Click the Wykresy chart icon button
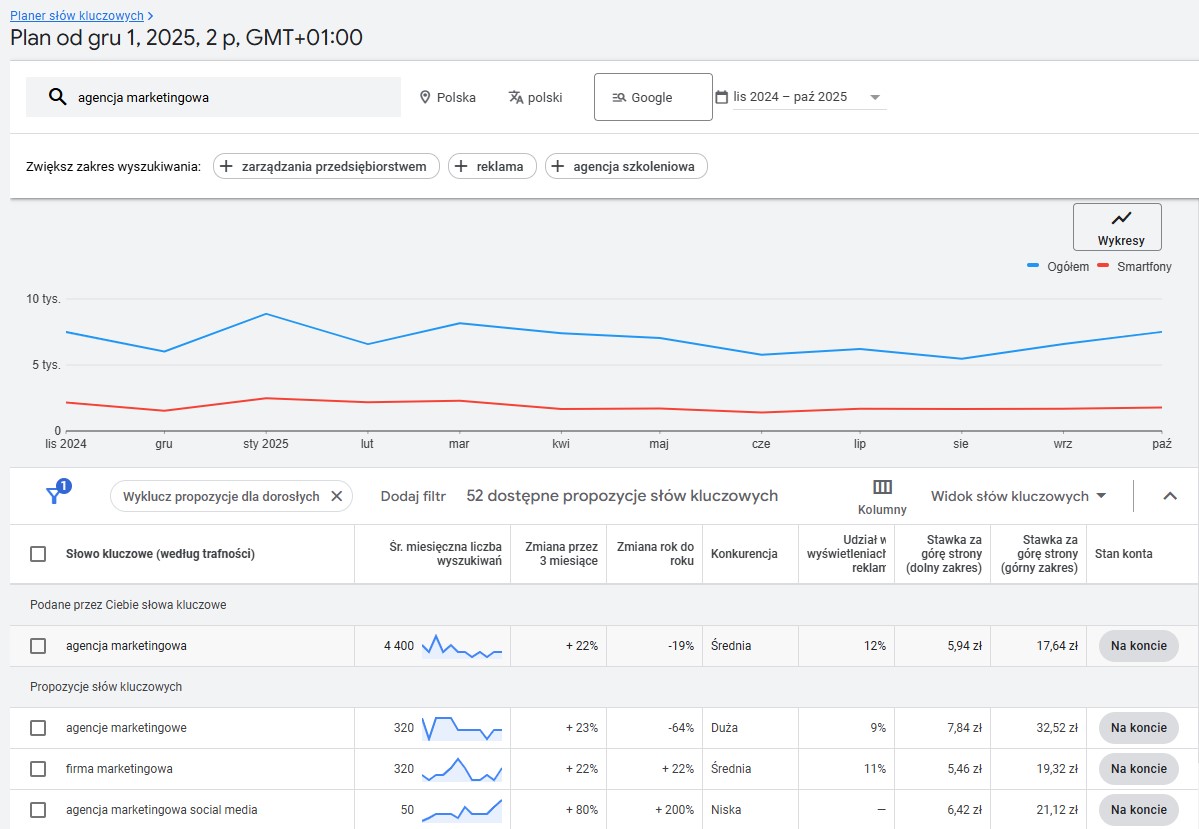This screenshot has width=1199, height=829. (x=1120, y=218)
